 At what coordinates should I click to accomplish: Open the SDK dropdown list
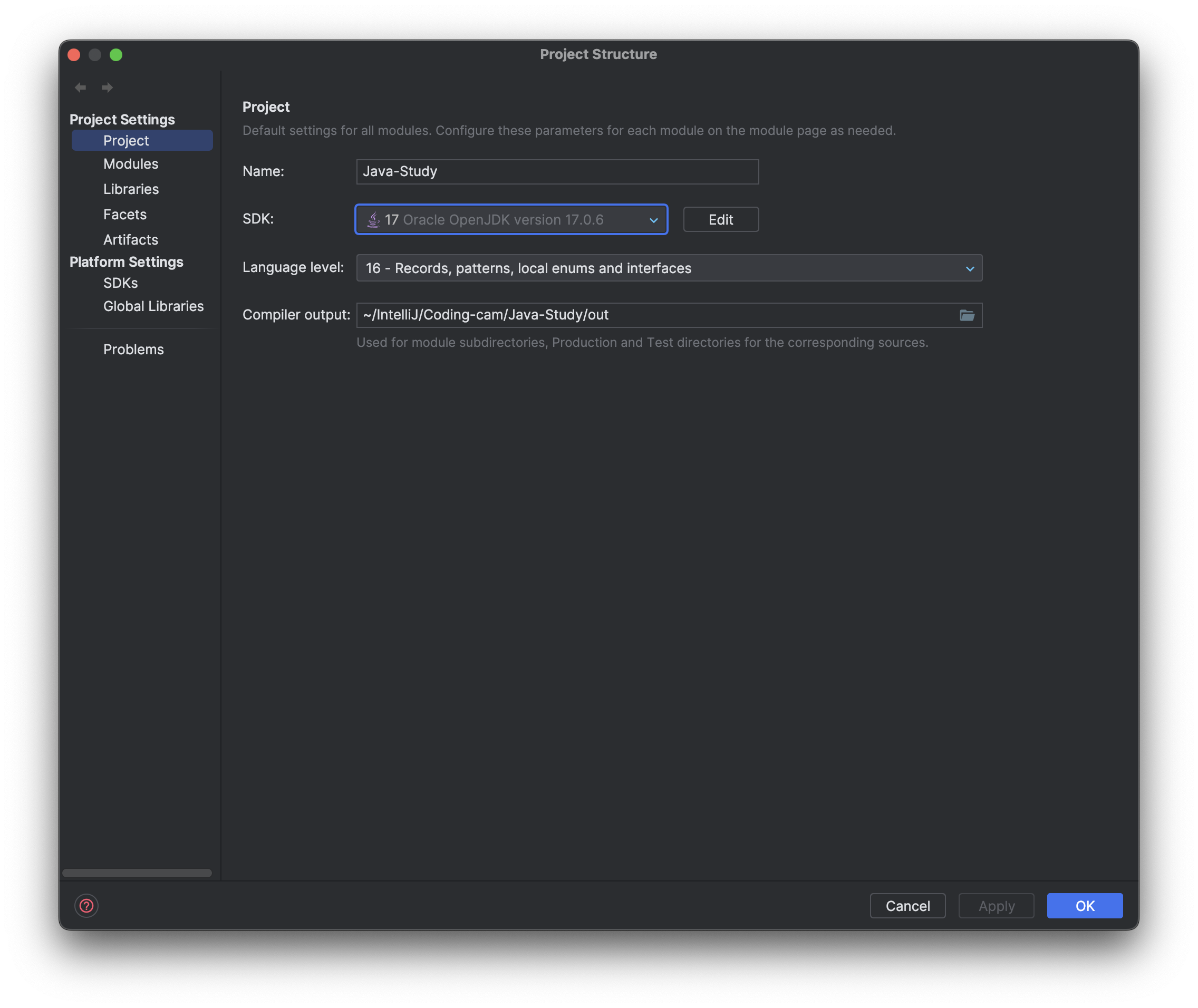click(653, 220)
